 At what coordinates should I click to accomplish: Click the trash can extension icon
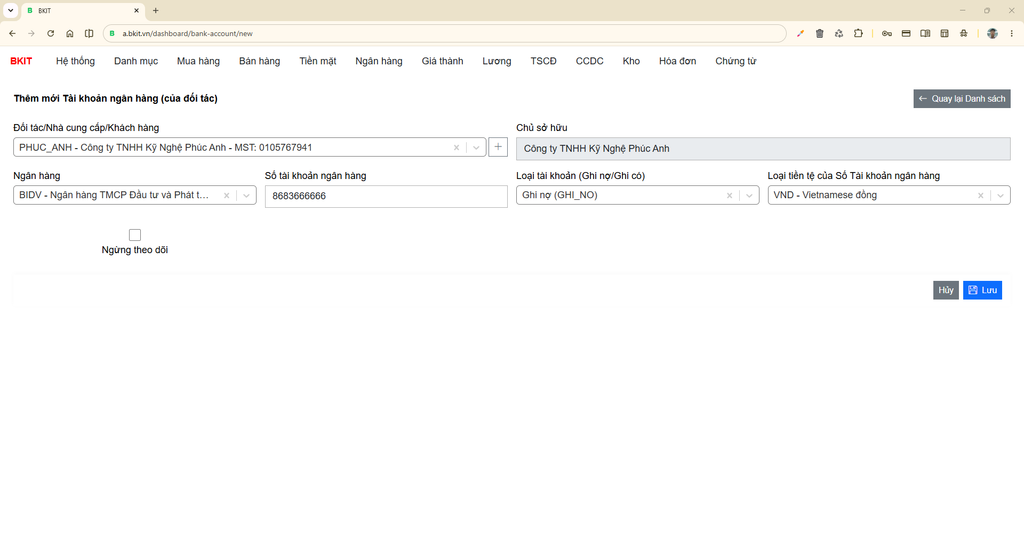(x=820, y=33)
